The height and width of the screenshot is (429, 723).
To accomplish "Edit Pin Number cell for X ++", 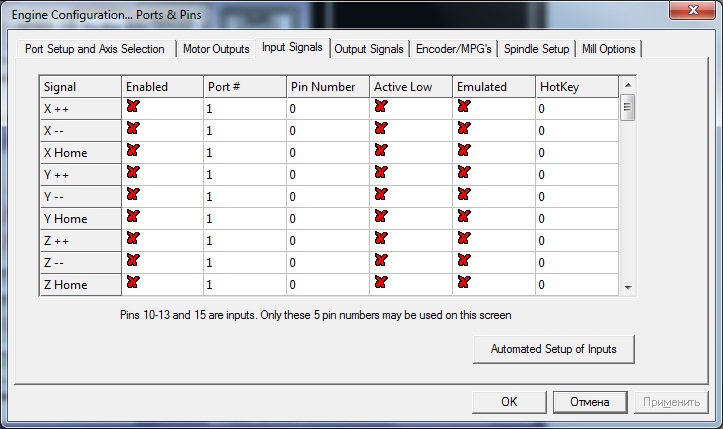I will (328, 109).
